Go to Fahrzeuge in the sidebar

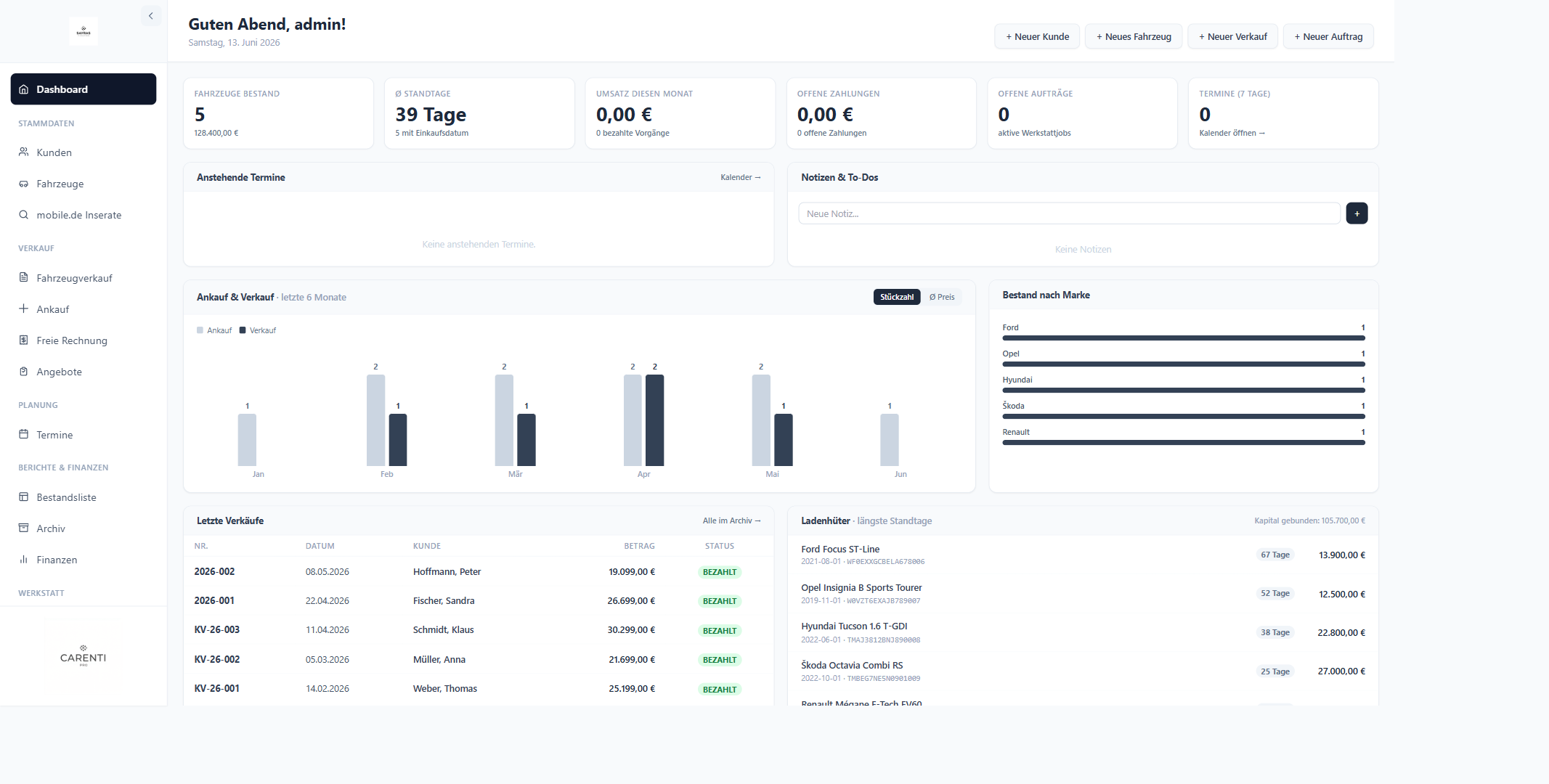(x=84, y=184)
